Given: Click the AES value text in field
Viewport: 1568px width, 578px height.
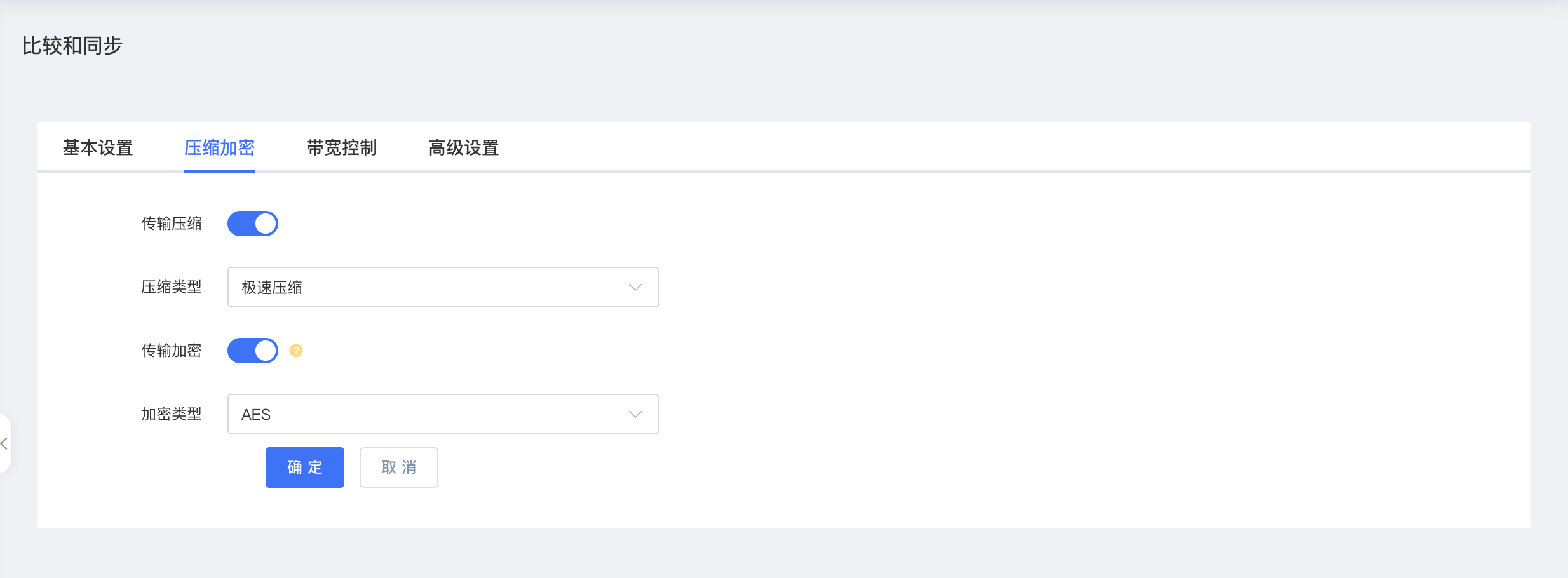Looking at the screenshot, I should (256, 415).
